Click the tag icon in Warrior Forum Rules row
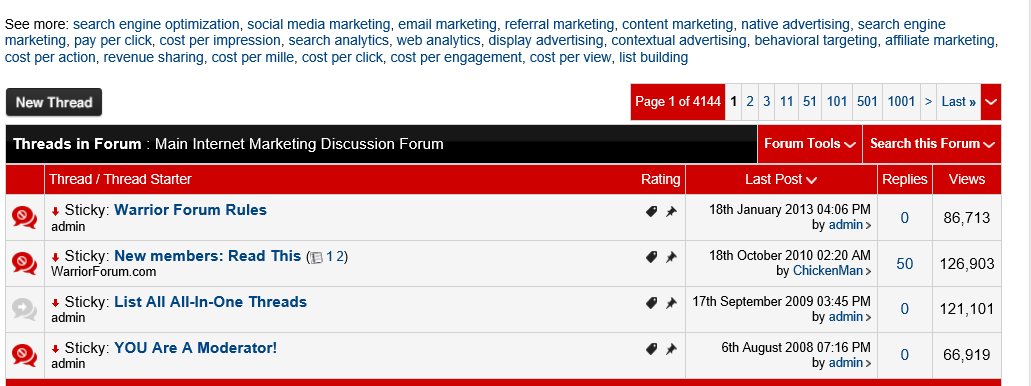 click(652, 211)
